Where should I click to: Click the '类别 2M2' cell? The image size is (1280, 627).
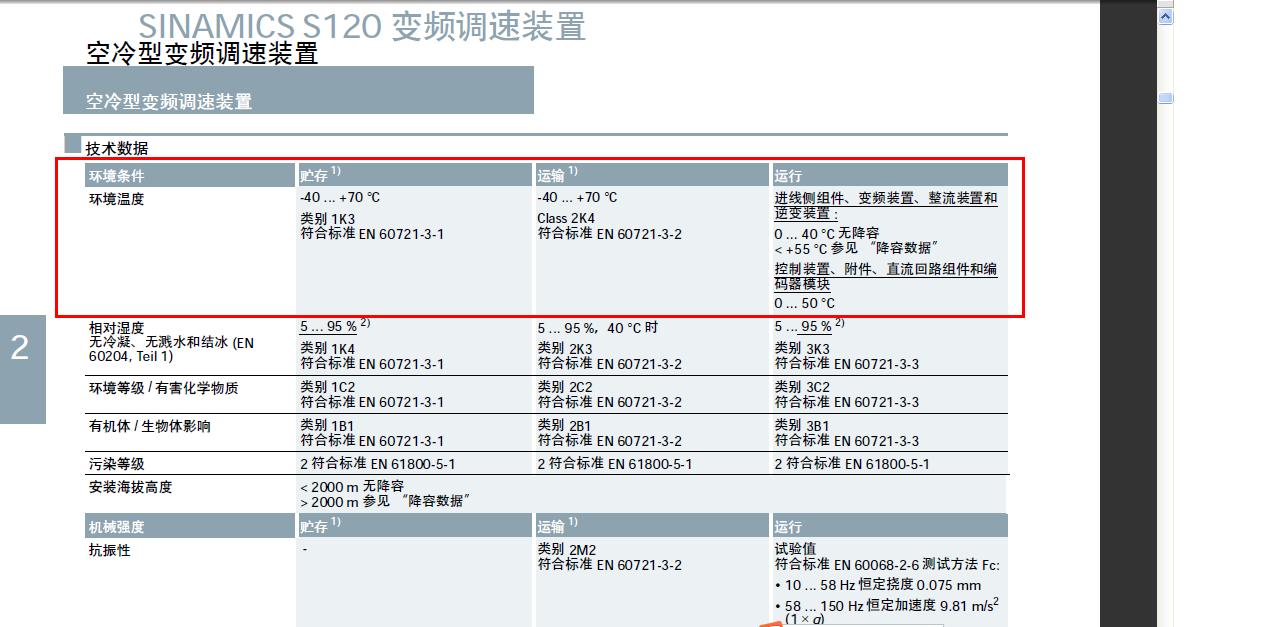[566, 549]
